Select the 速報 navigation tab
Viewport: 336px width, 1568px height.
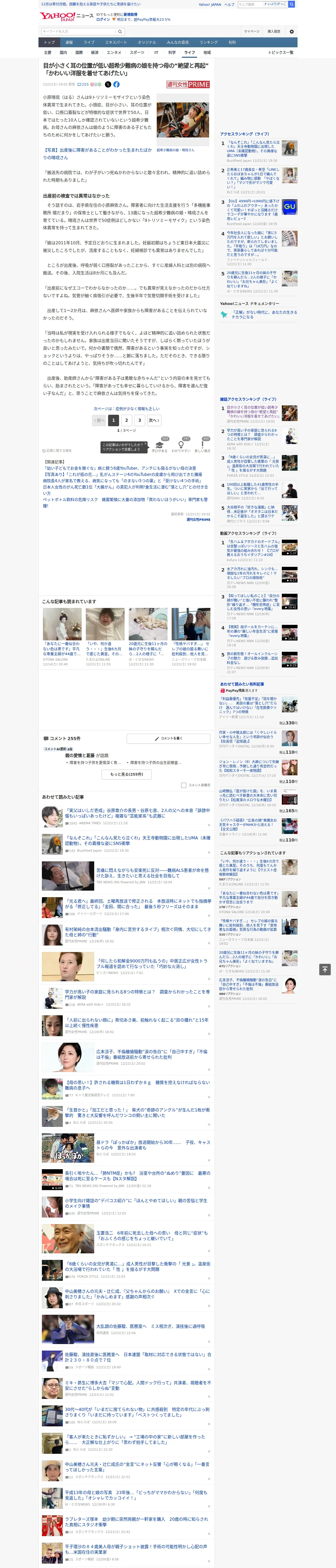[69, 43]
